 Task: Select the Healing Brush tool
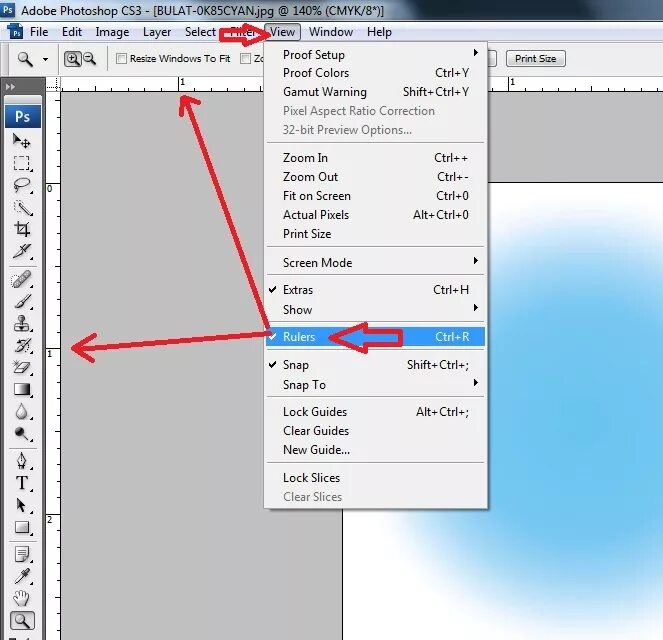(x=22, y=279)
